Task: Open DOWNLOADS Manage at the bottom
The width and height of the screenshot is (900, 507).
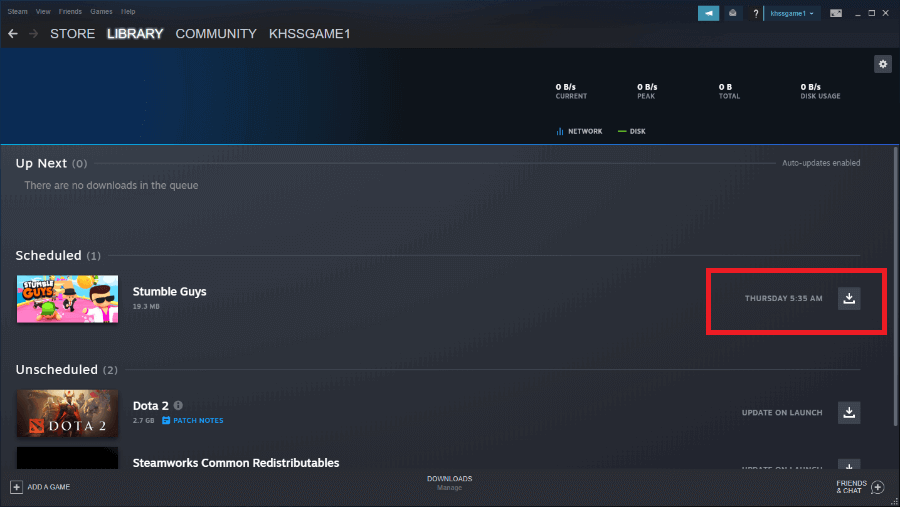Action: (x=449, y=483)
